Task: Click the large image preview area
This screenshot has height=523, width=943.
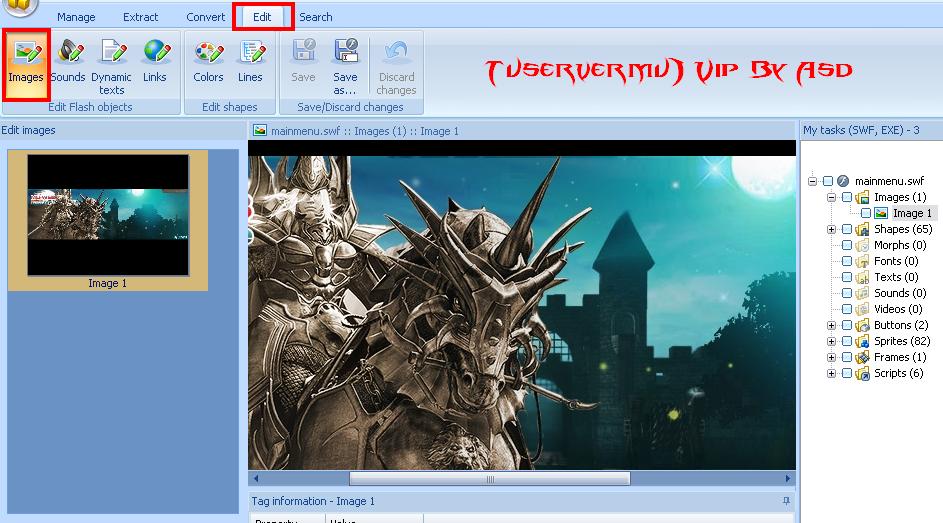Action: [522, 305]
